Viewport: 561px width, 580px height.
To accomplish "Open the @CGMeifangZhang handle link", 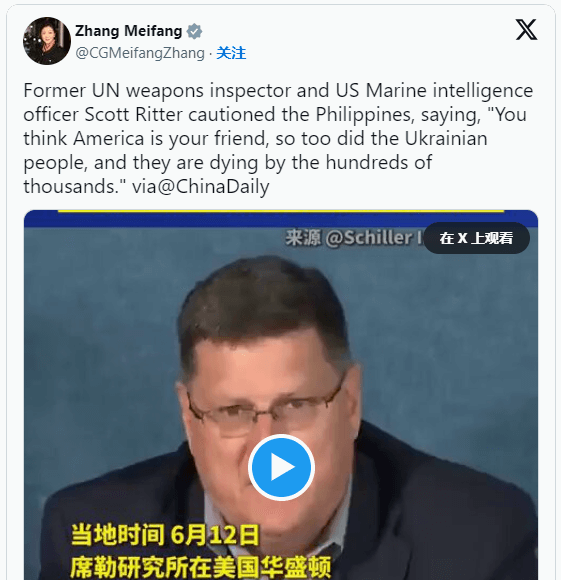I will point(140,53).
